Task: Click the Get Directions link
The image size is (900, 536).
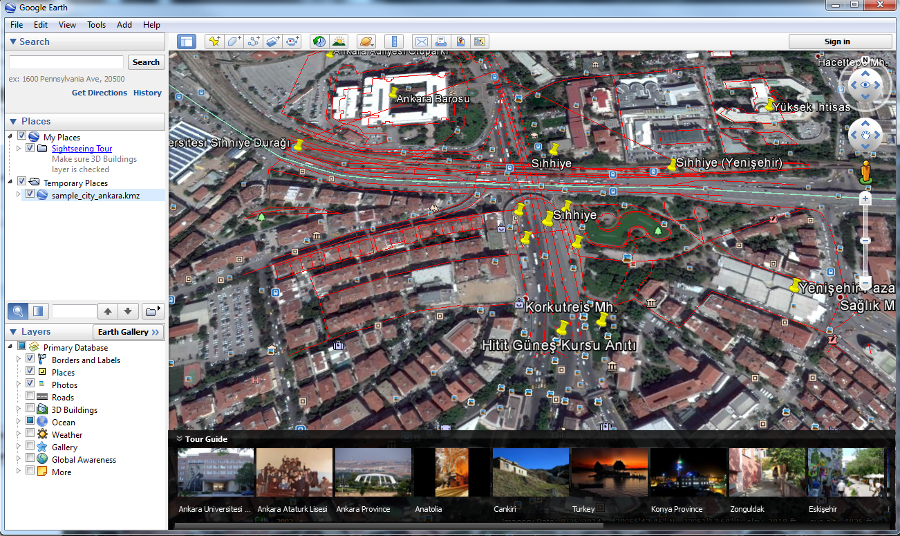Action: pos(99,93)
